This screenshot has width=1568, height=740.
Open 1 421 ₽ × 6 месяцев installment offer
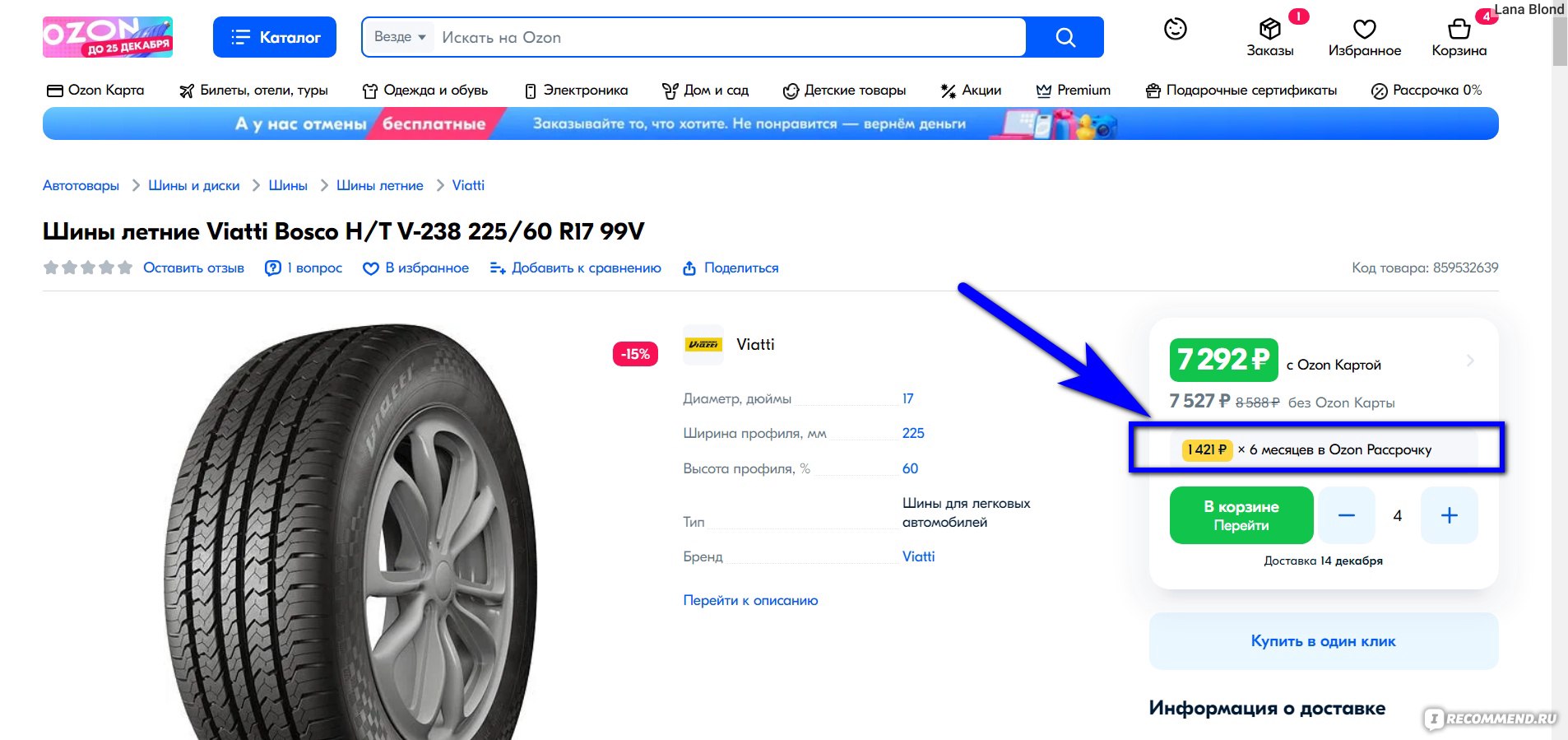(1324, 449)
